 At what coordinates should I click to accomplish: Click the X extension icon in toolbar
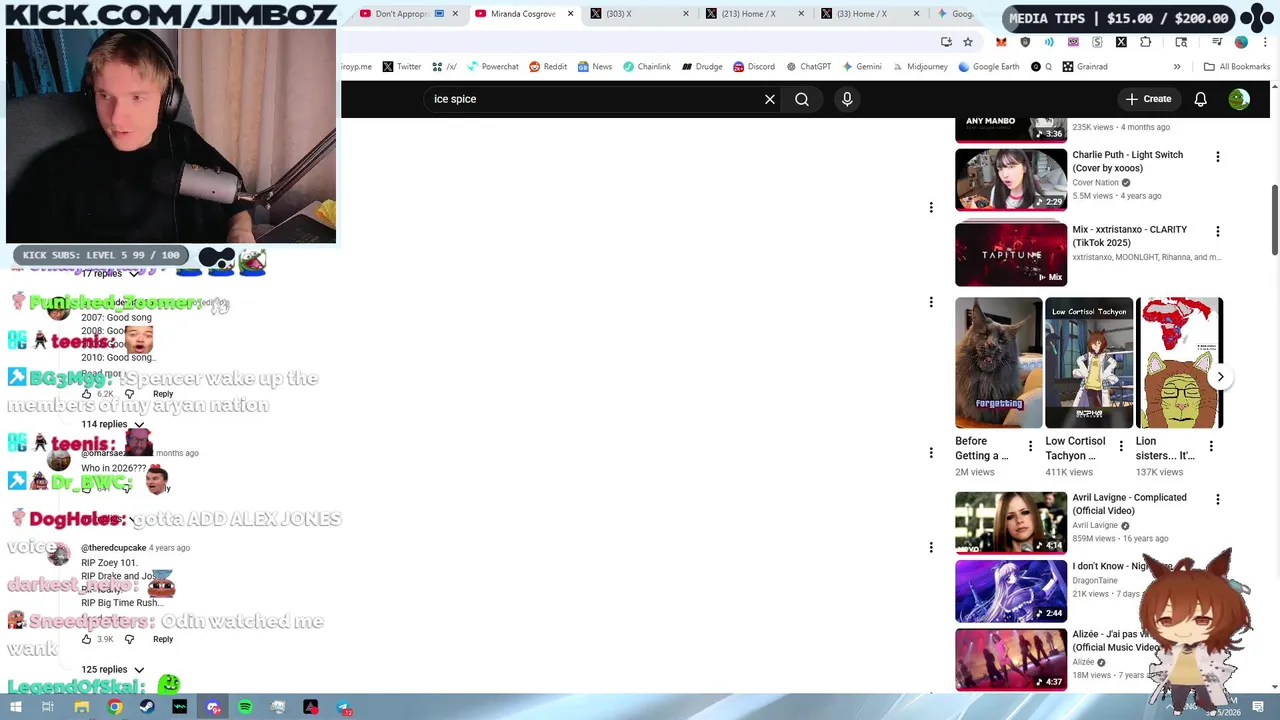(x=1121, y=42)
